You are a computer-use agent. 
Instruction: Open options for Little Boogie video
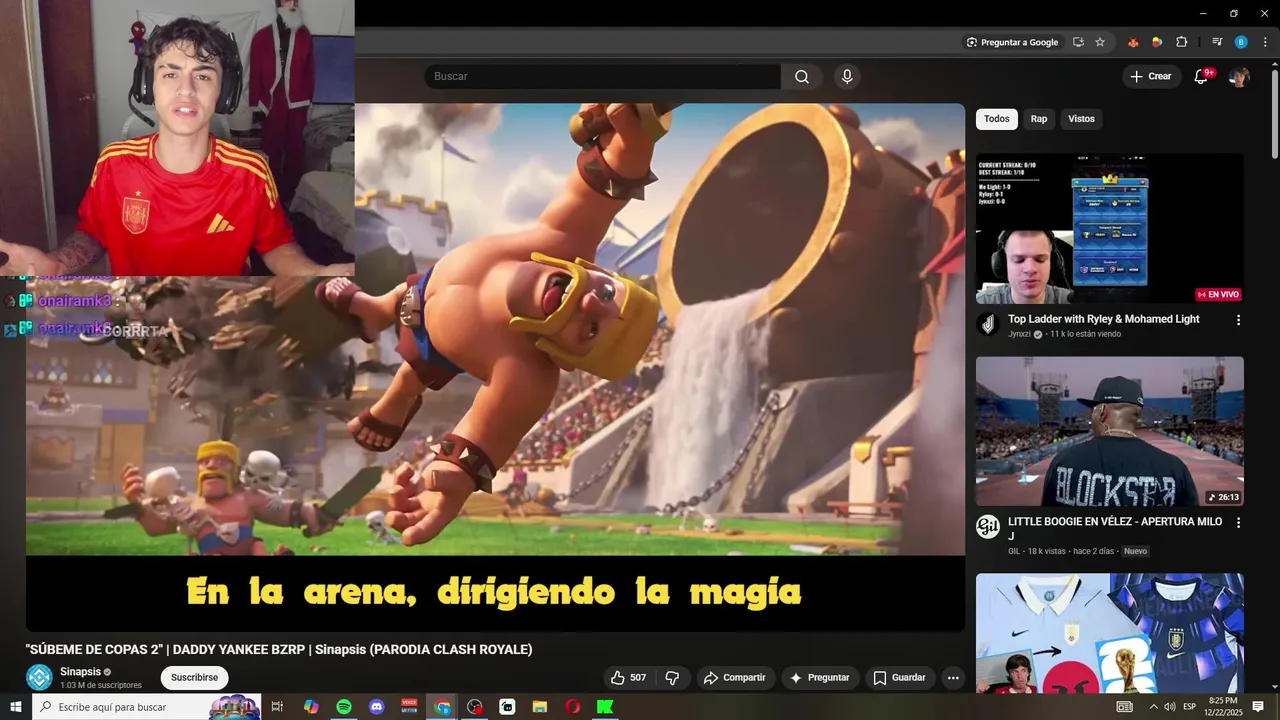click(1238, 523)
